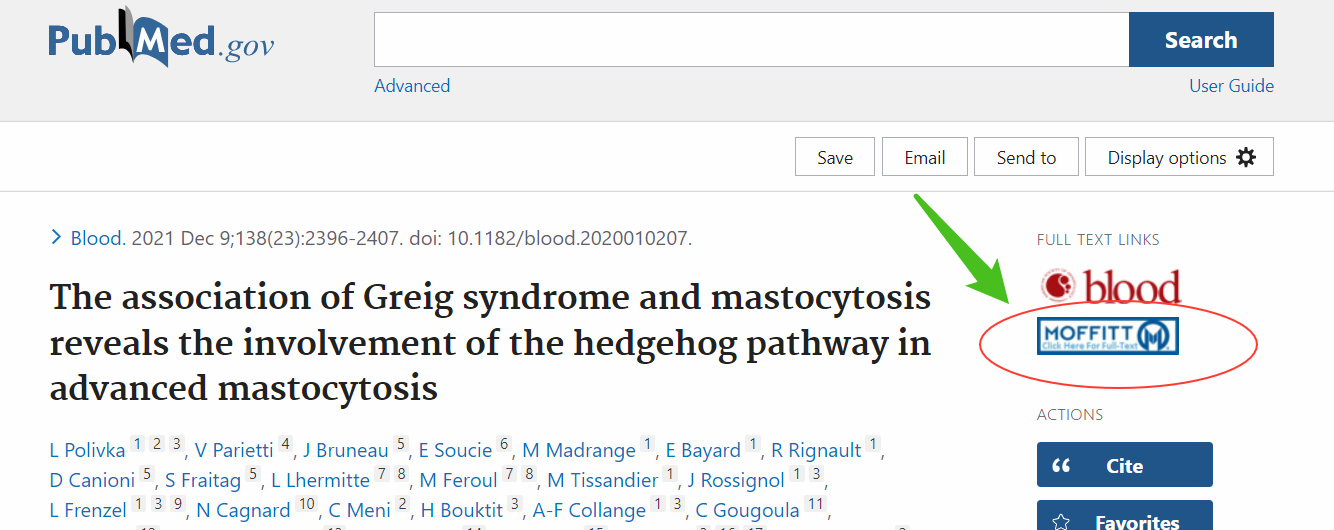Open the Advanced search link
Screen dimensions: 1334x530
(x=412, y=86)
